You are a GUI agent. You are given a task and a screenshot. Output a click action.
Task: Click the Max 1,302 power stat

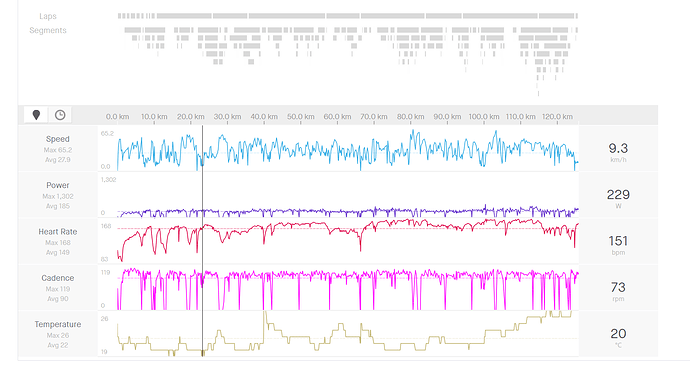(58, 196)
